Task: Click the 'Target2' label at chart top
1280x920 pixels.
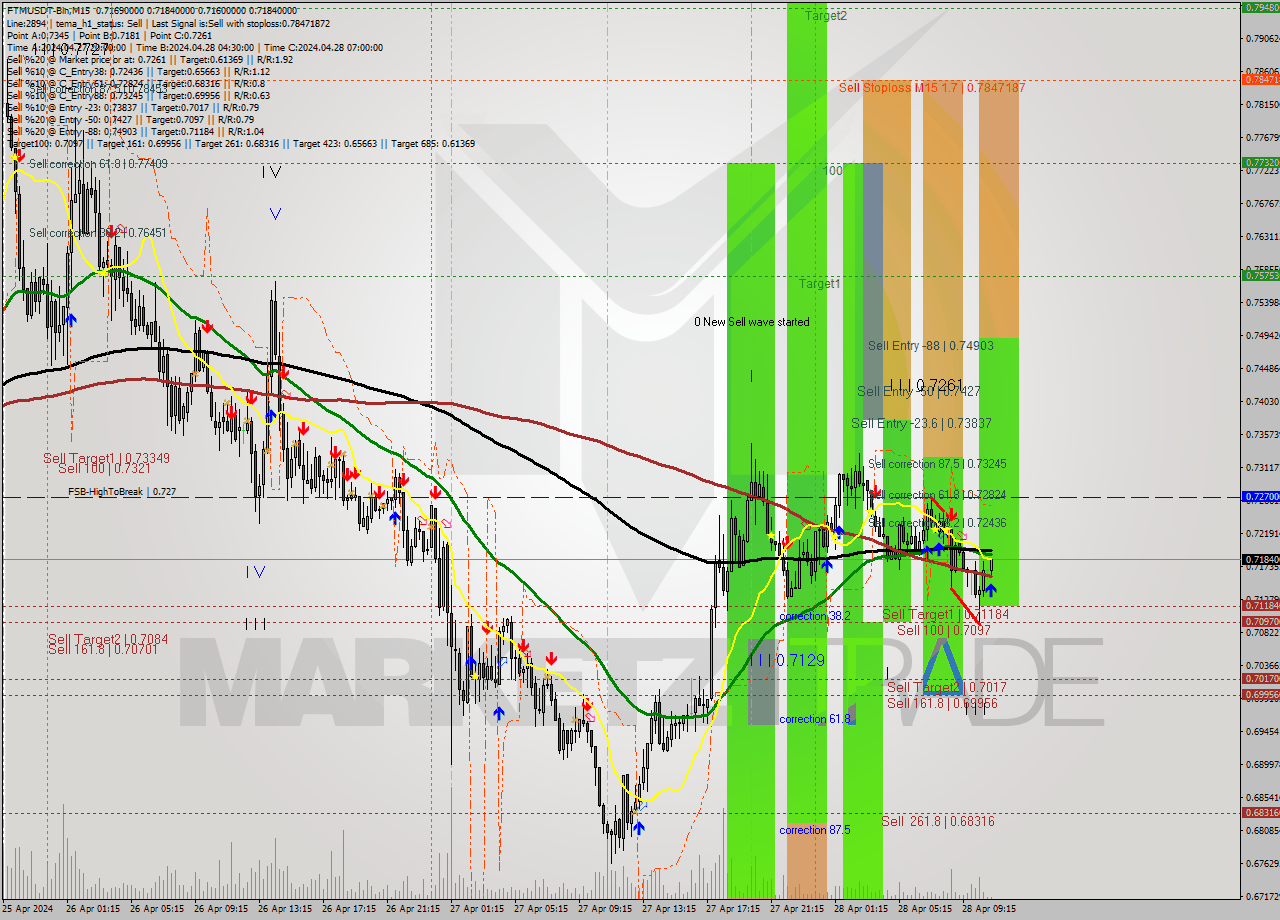Action: [825, 16]
